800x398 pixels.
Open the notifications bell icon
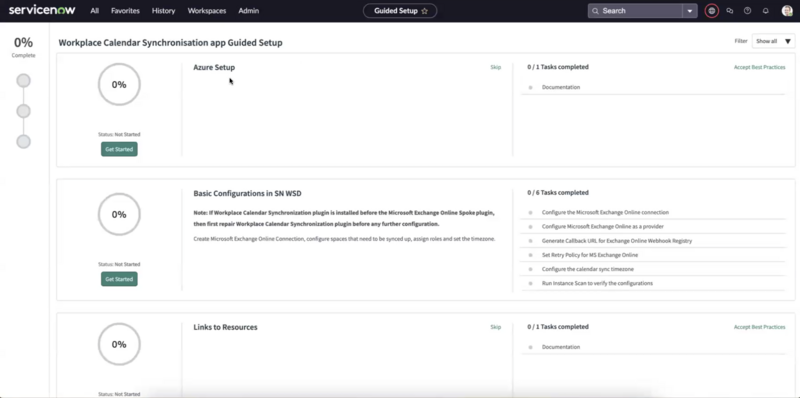765,11
